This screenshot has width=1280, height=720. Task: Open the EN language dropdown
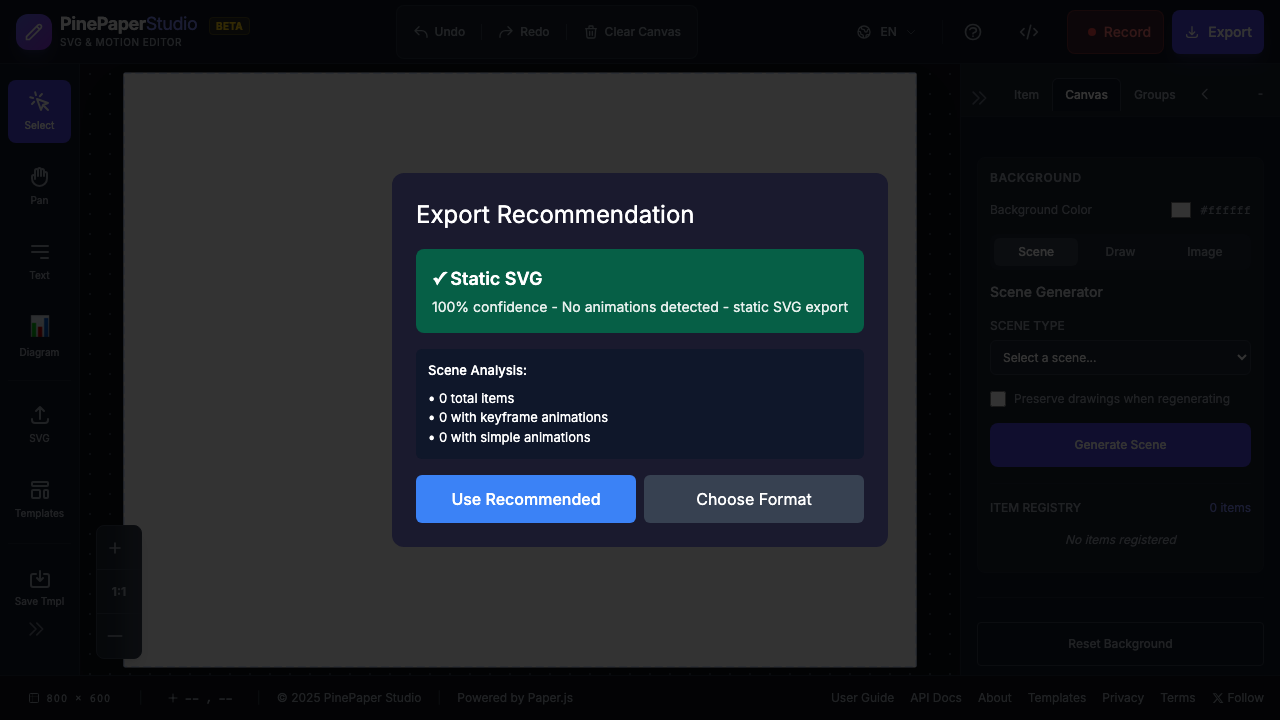pos(884,31)
